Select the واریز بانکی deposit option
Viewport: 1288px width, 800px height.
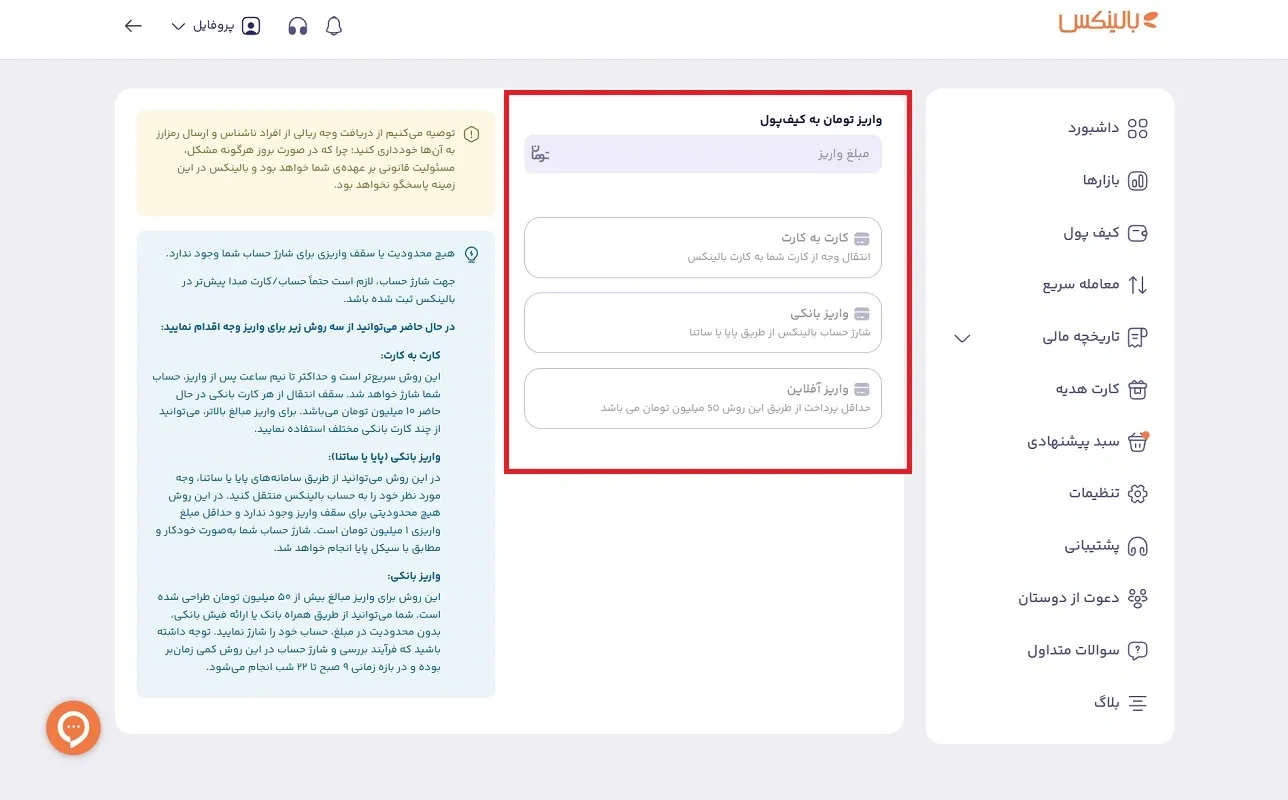point(703,322)
